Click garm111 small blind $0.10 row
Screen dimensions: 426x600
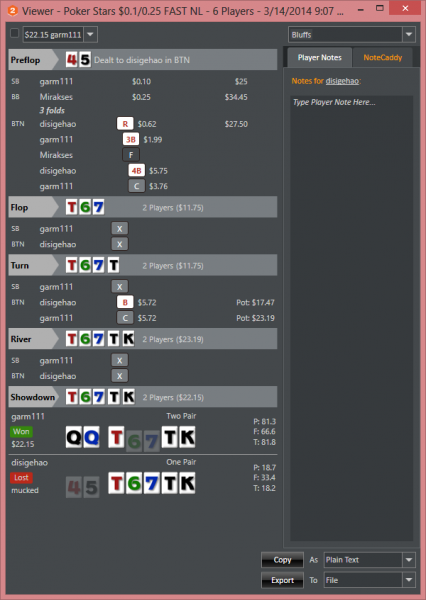[x=142, y=81]
